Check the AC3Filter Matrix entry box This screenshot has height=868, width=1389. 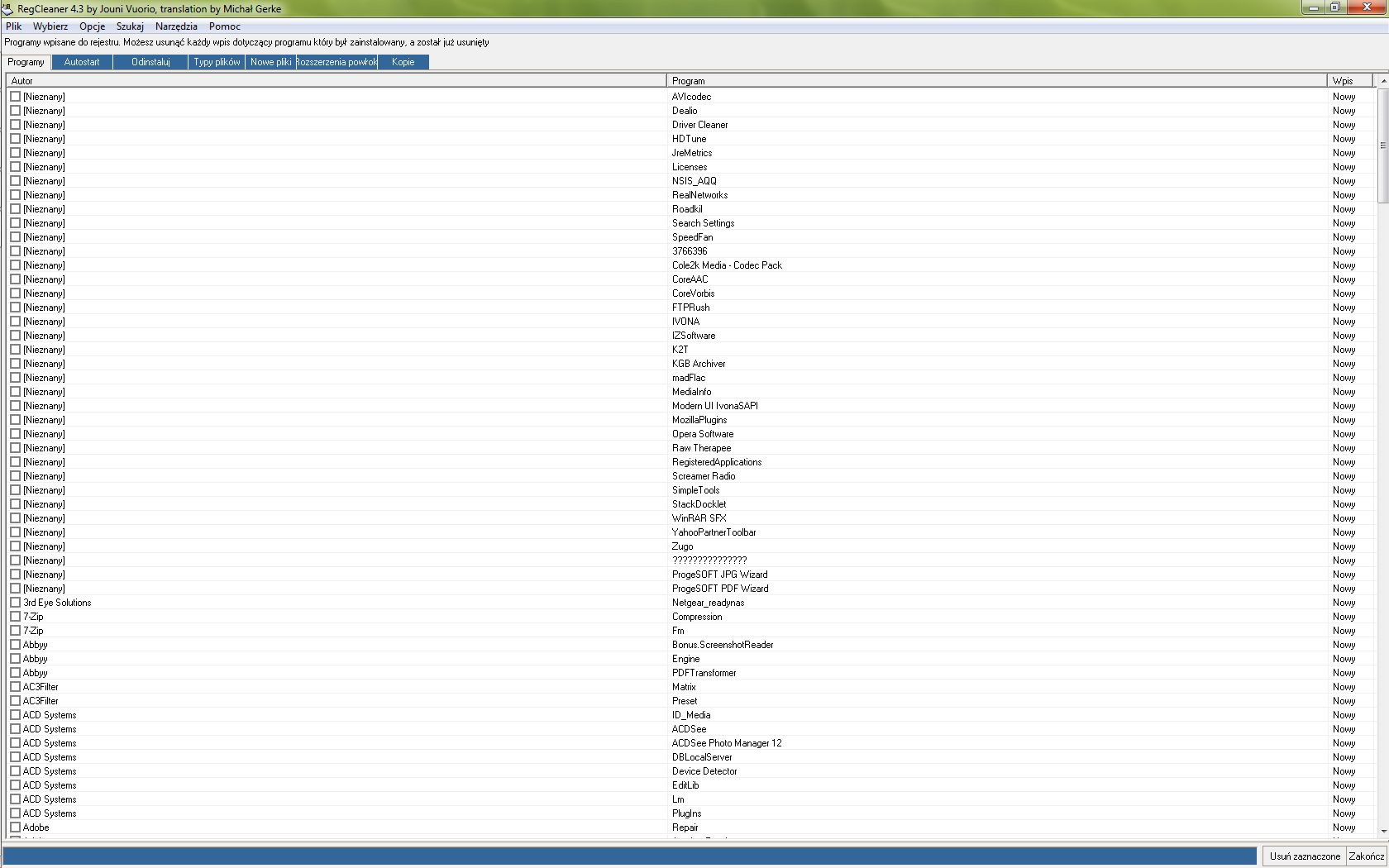(x=15, y=687)
